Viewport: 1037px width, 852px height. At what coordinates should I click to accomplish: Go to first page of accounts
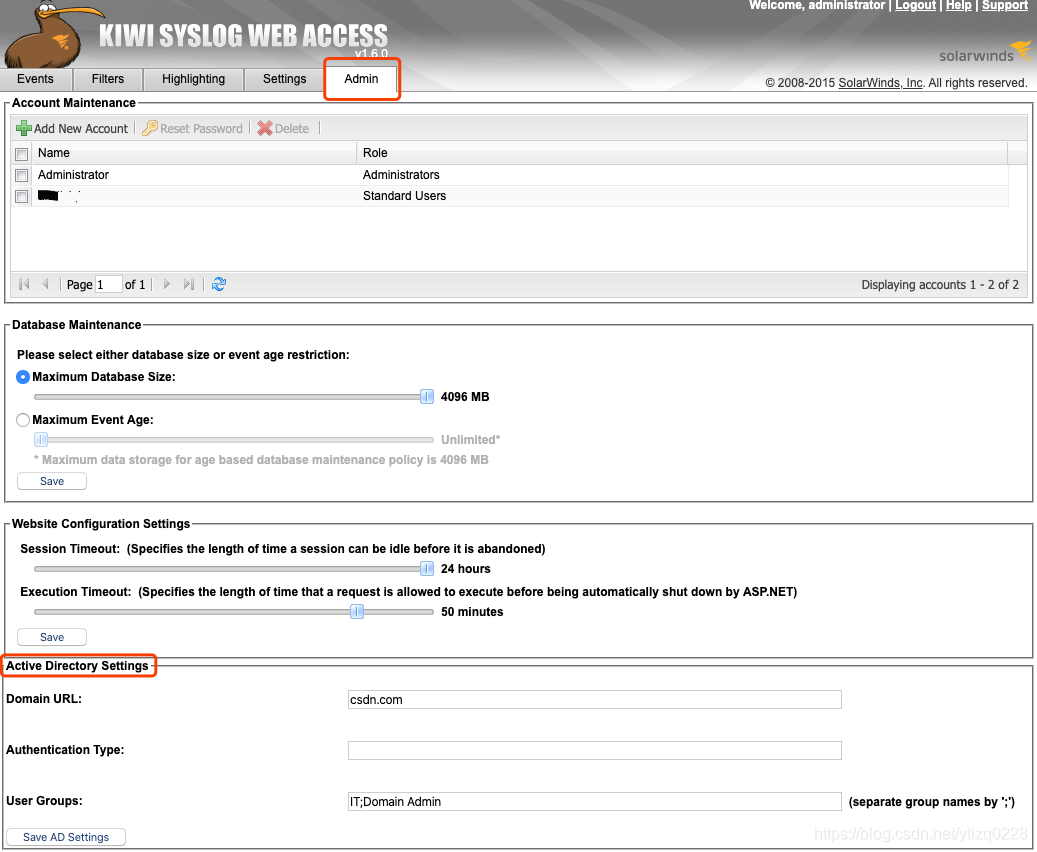[x=24, y=284]
